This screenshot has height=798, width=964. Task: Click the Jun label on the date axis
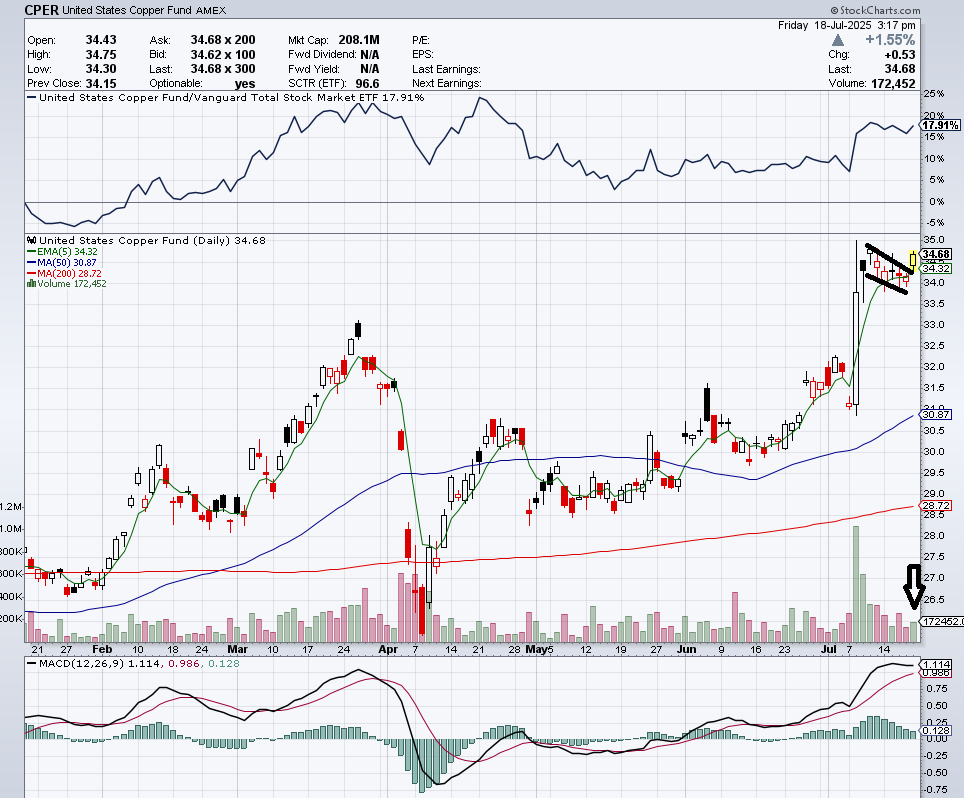686,649
